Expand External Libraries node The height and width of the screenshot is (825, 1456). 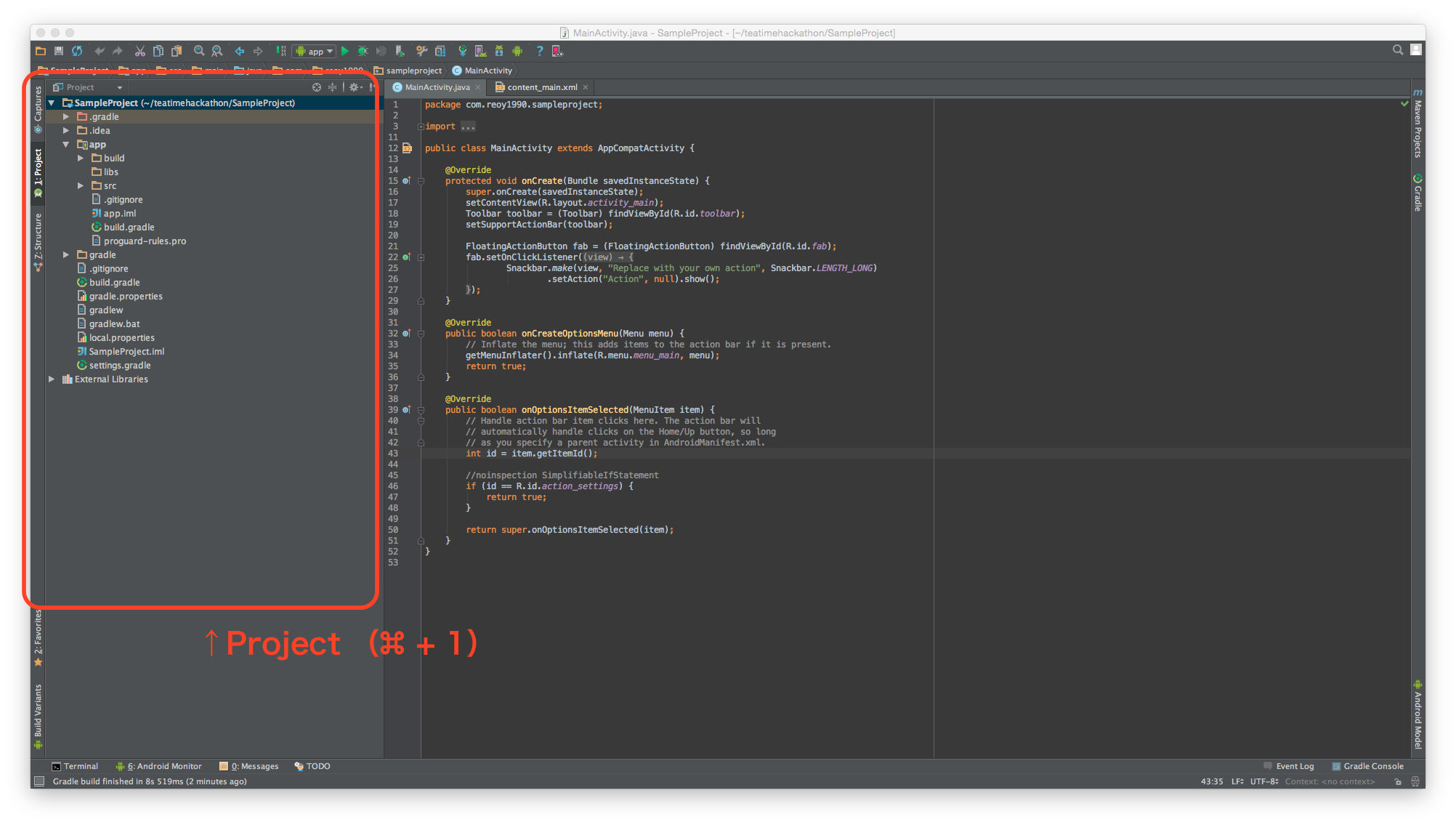coord(52,379)
